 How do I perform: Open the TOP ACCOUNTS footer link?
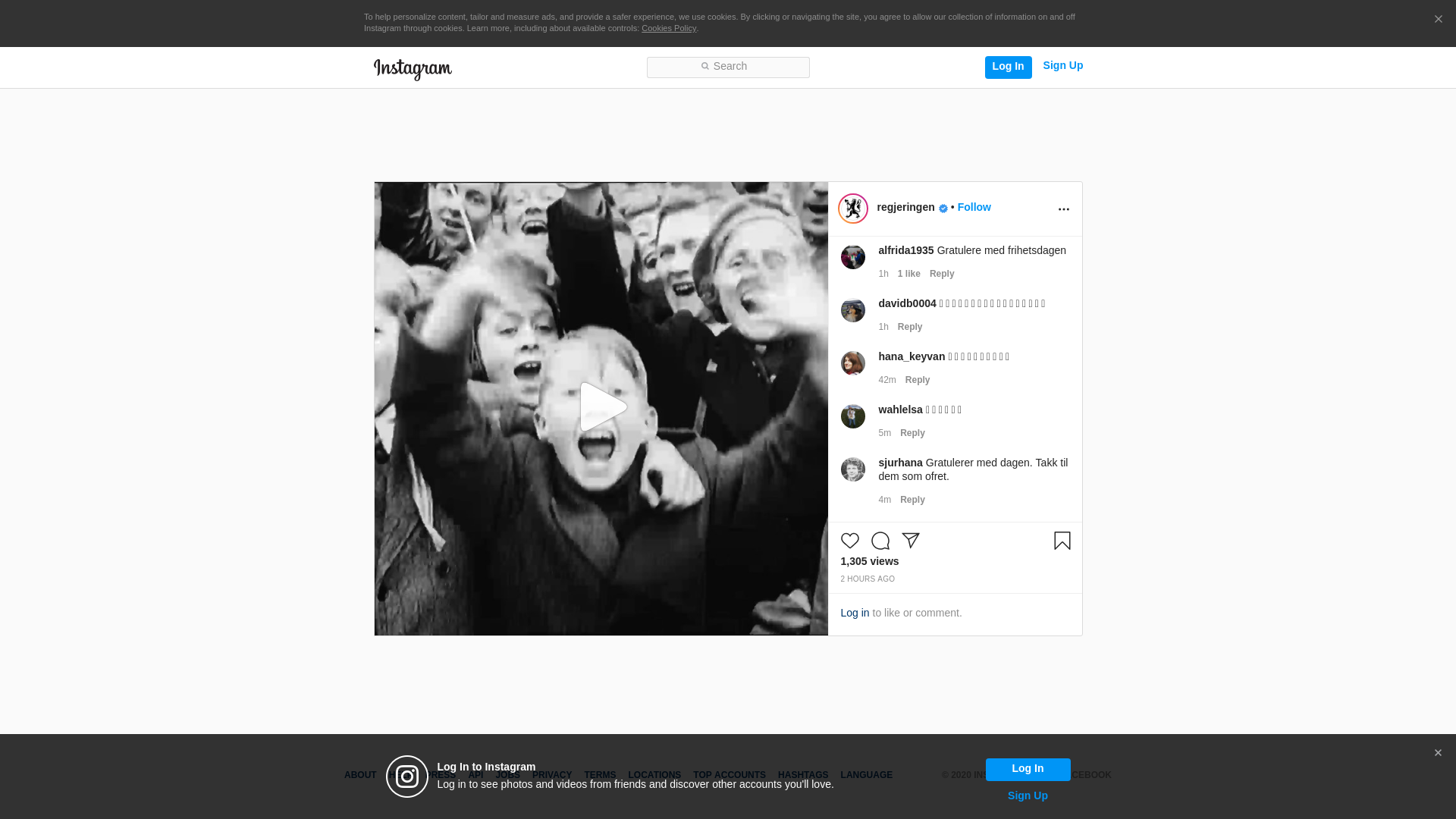[x=730, y=775]
